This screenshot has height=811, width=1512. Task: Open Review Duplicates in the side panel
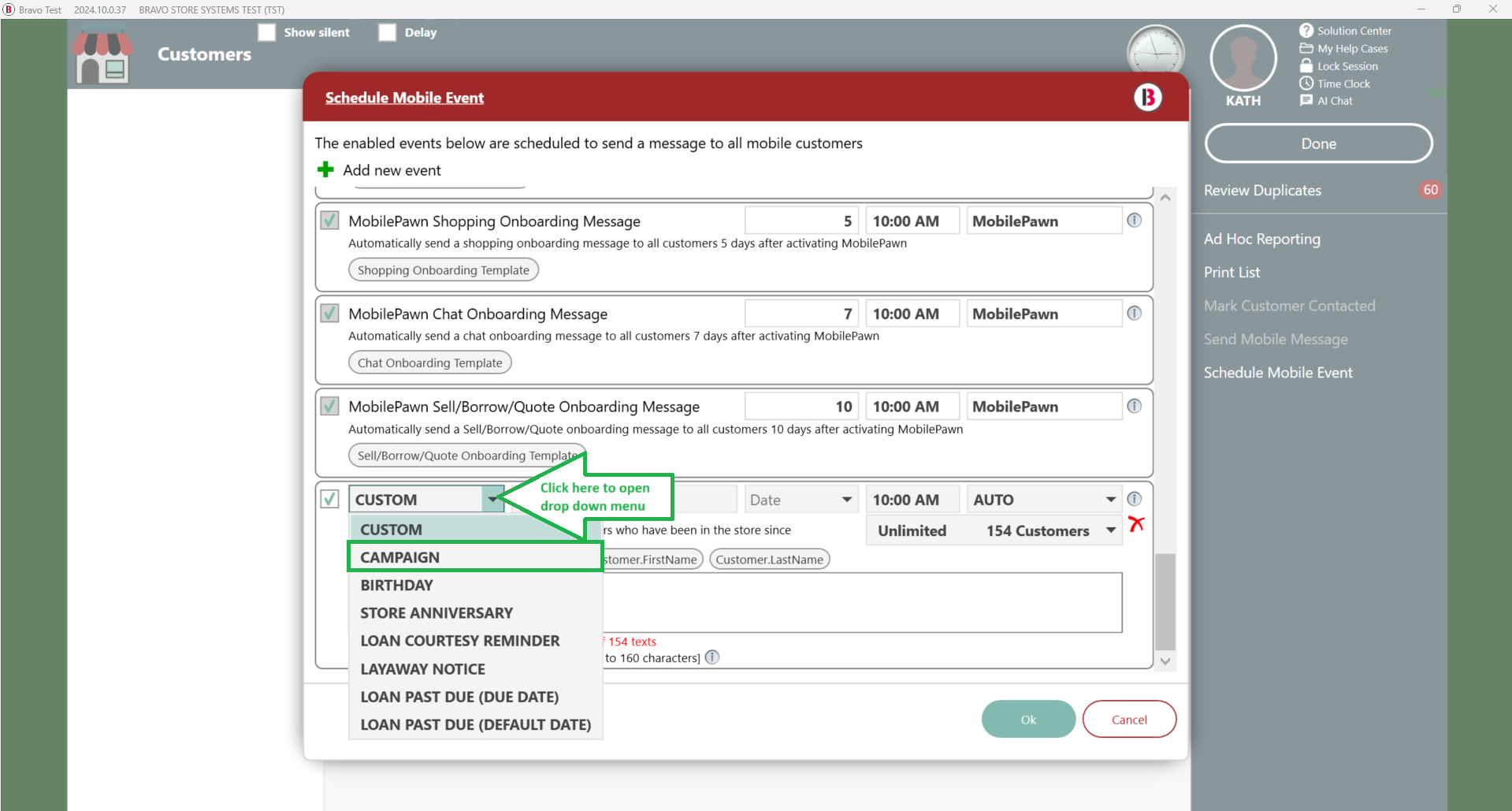(1262, 191)
